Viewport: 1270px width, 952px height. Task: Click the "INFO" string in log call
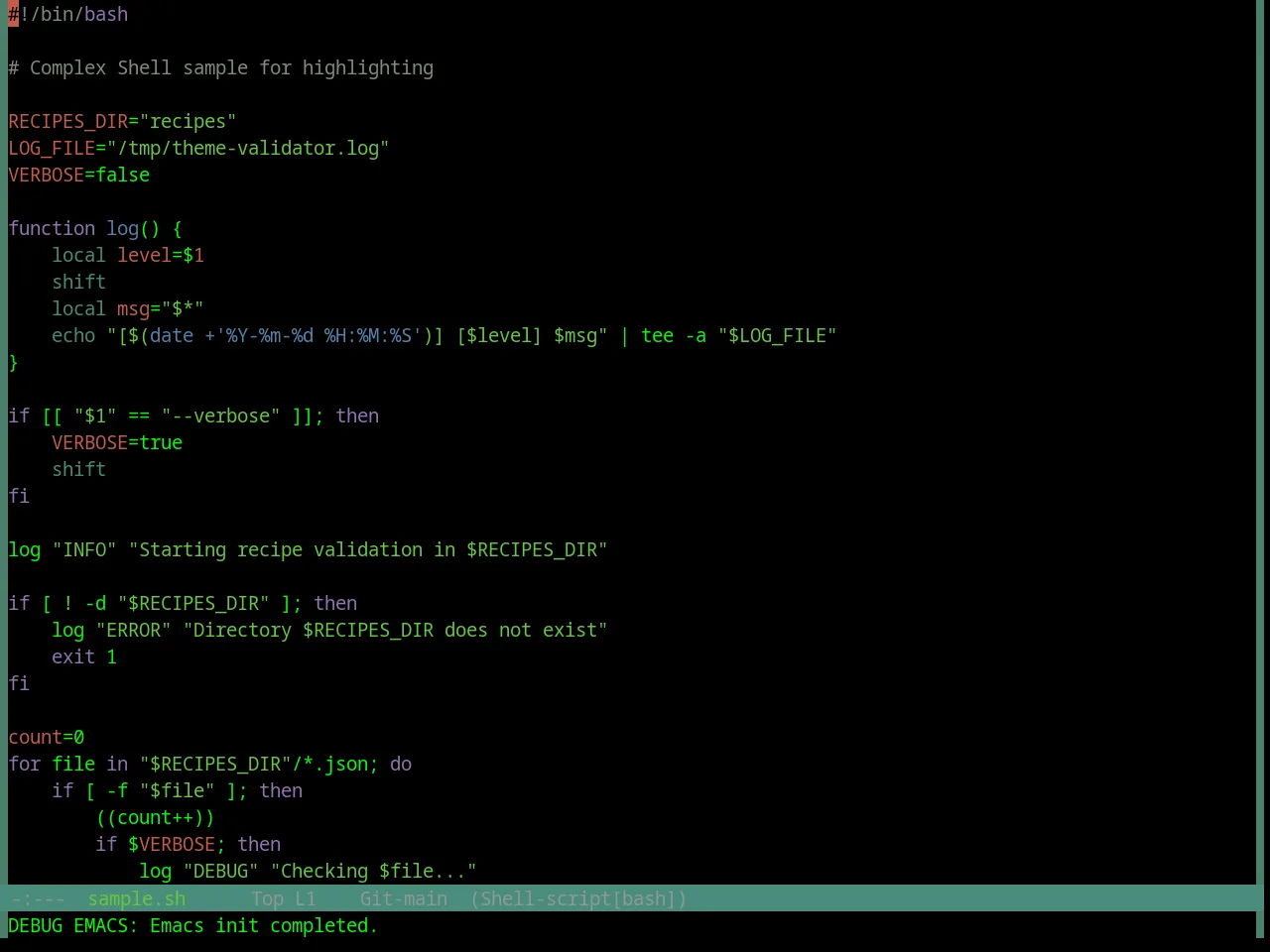[84, 549]
